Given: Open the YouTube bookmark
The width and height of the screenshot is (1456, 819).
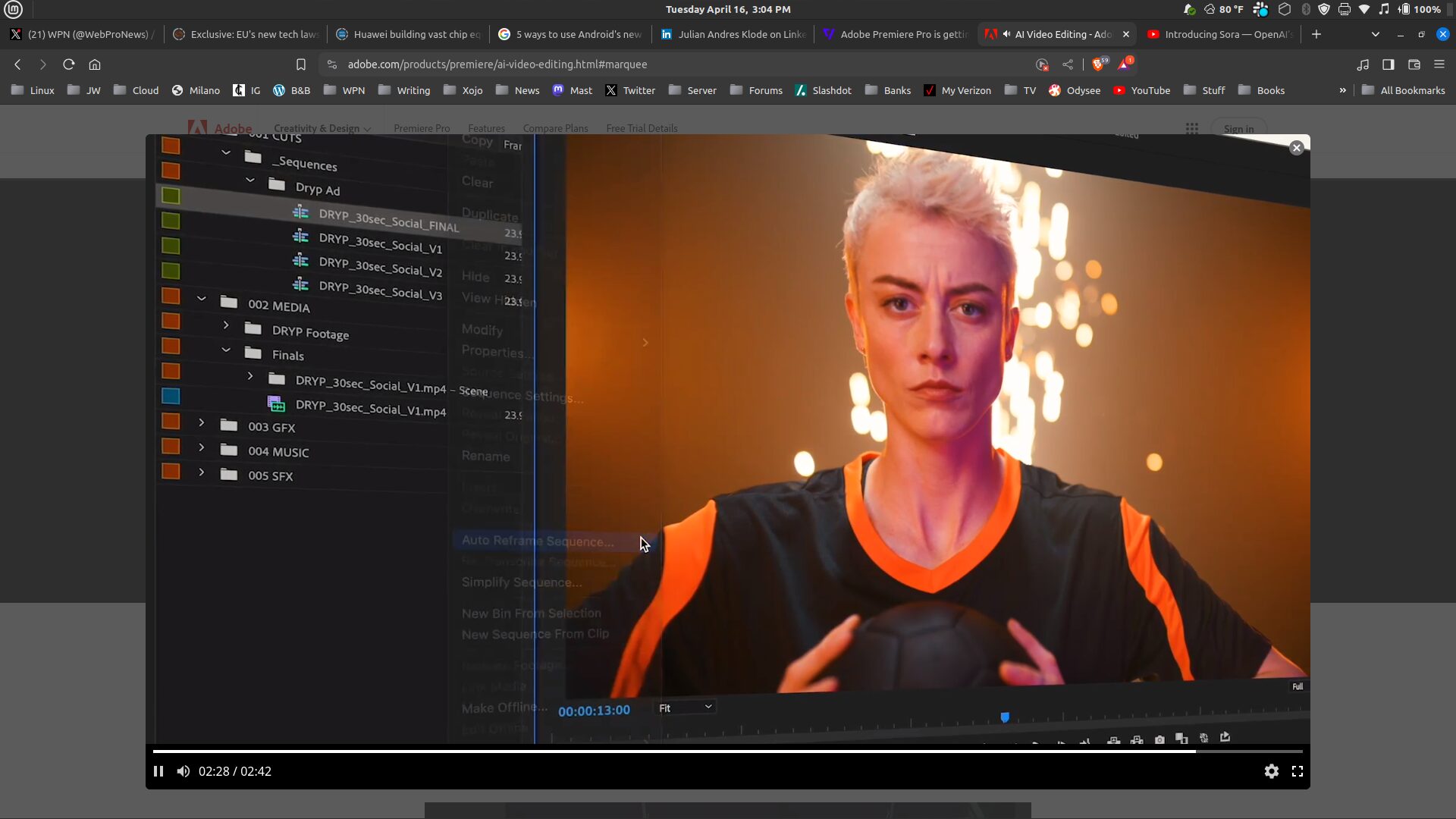Looking at the screenshot, I should [1141, 90].
